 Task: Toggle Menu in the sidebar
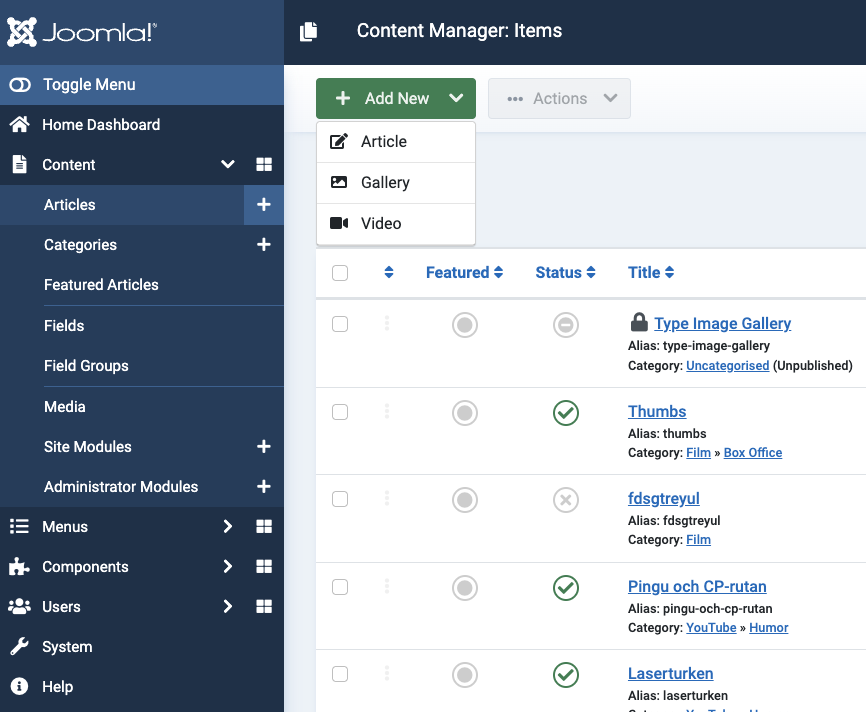click(88, 85)
